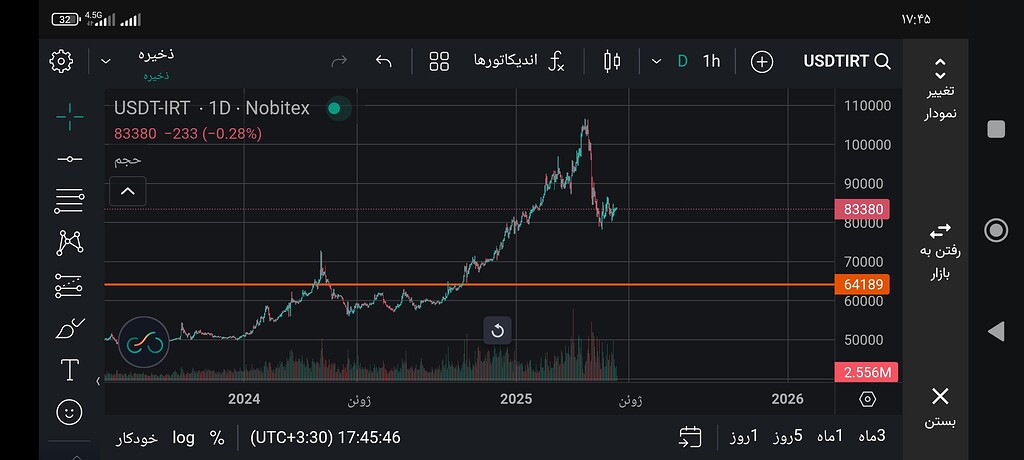The width and height of the screenshot is (1024, 460).
Task: Search the USDTIRT symbol
Action: coord(847,61)
